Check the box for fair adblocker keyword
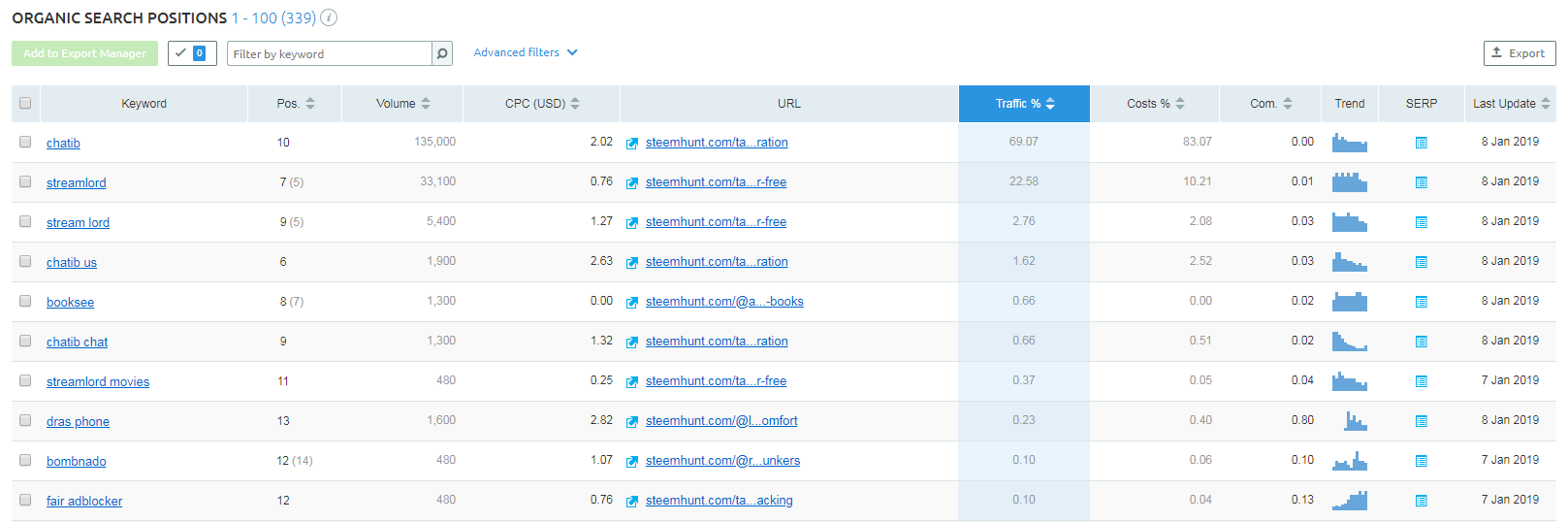The height and width of the screenshot is (522, 1568). (x=25, y=500)
